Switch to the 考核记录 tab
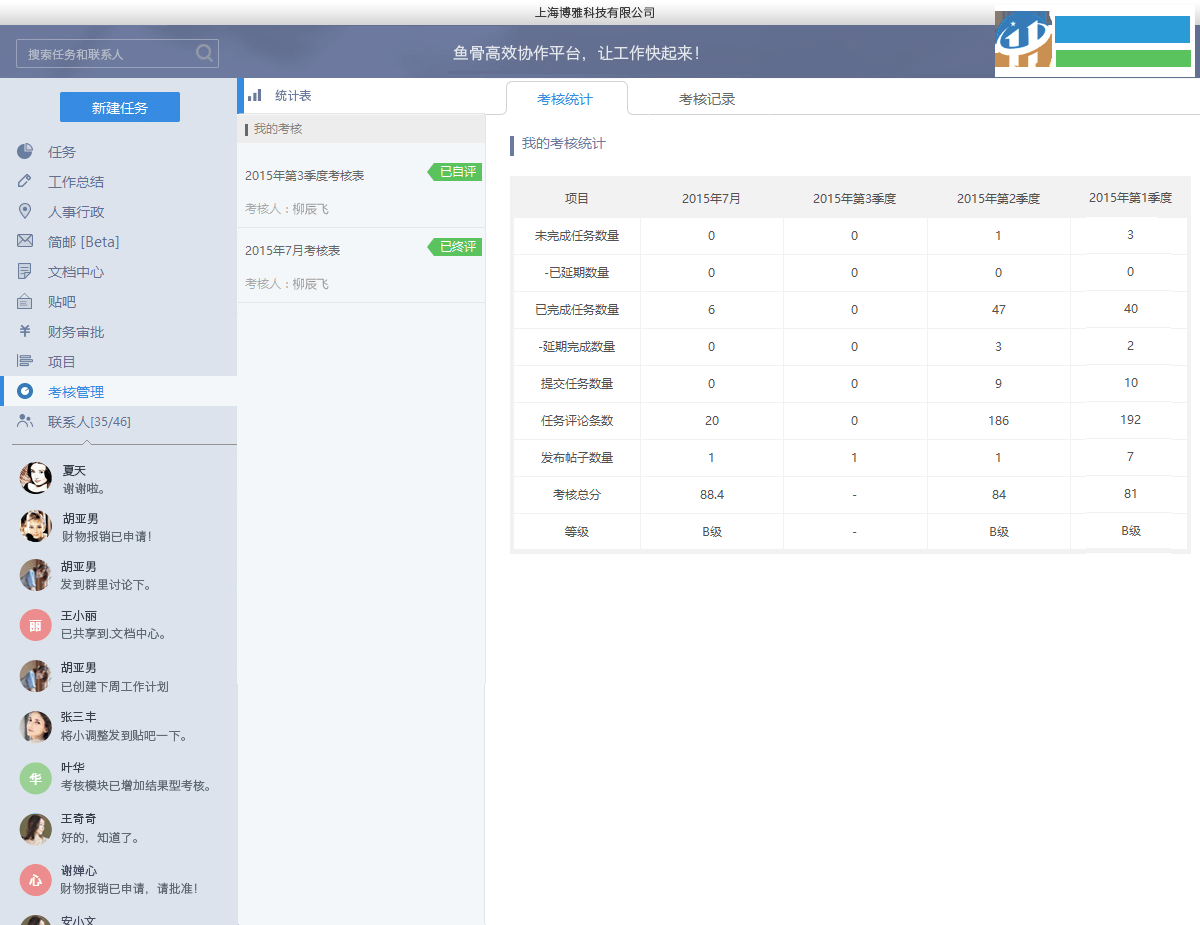Viewport: 1200px width, 925px height. pyautogui.click(x=703, y=97)
